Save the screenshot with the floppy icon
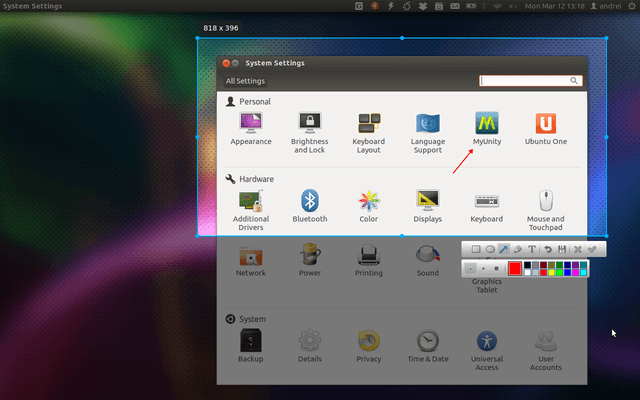This screenshot has height=400, width=640. (562, 249)
